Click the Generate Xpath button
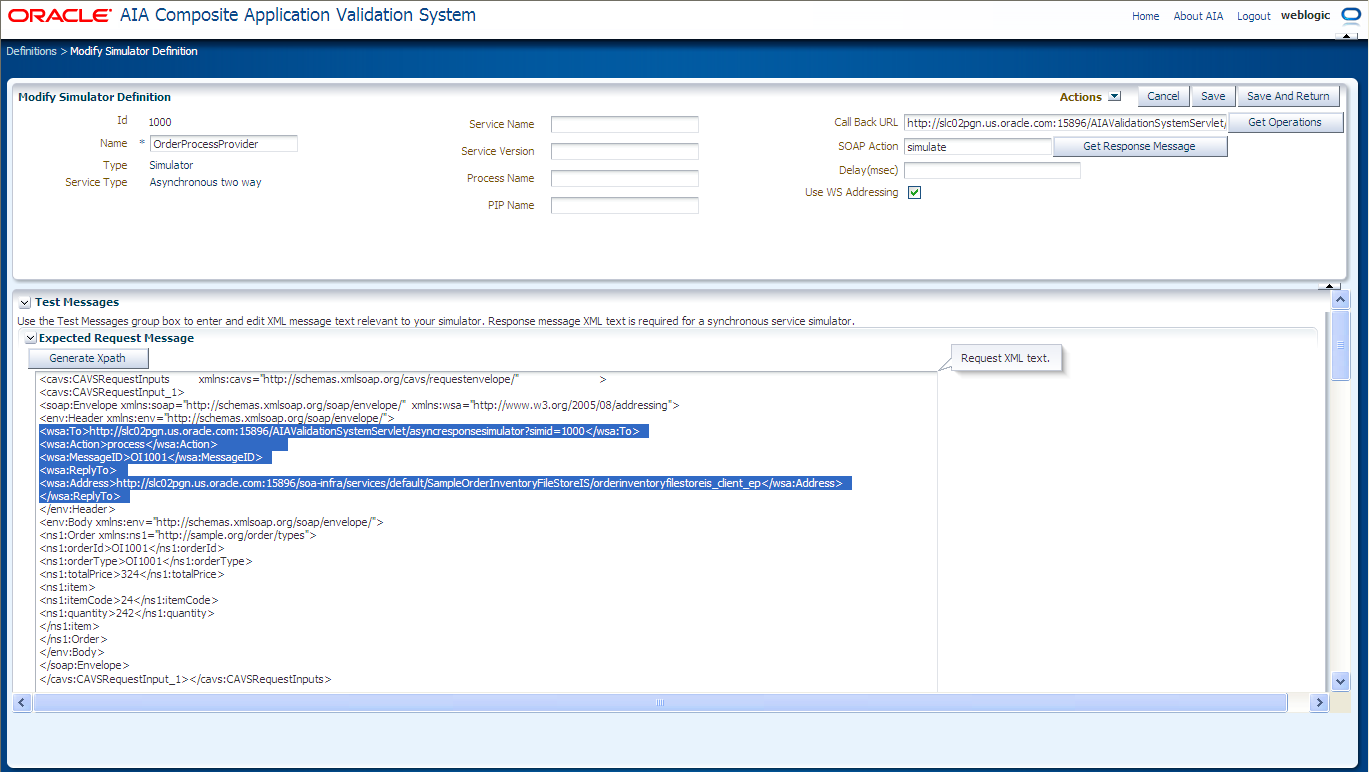 88,358
